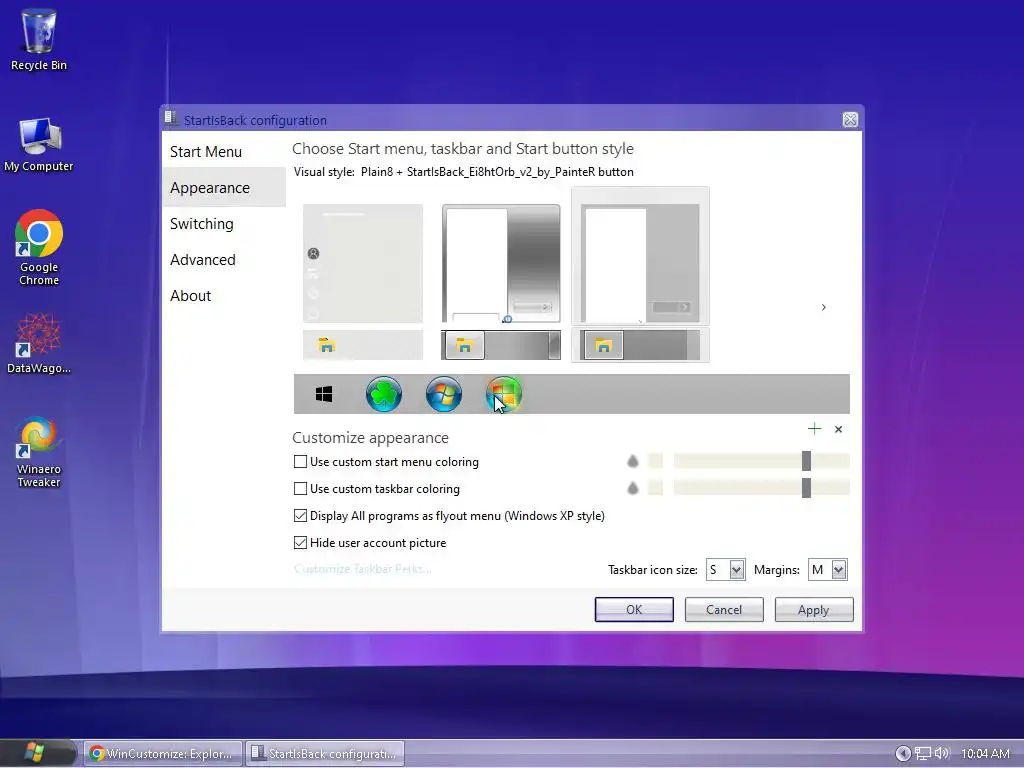Launch Winaero Tweaker desktop shortcut
The width and height of the screenshot is (1024, 768).
[39, 452]
